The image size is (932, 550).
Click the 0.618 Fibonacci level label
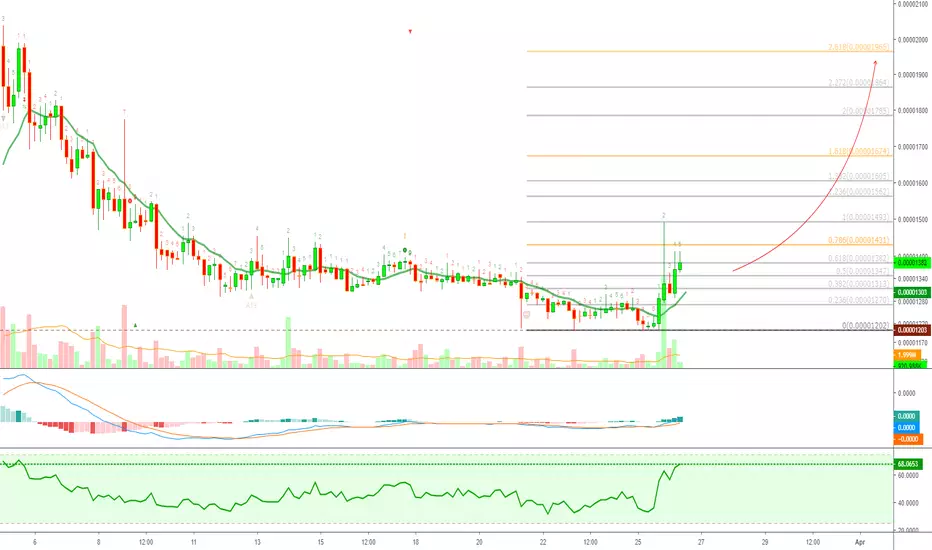[859, 259]
